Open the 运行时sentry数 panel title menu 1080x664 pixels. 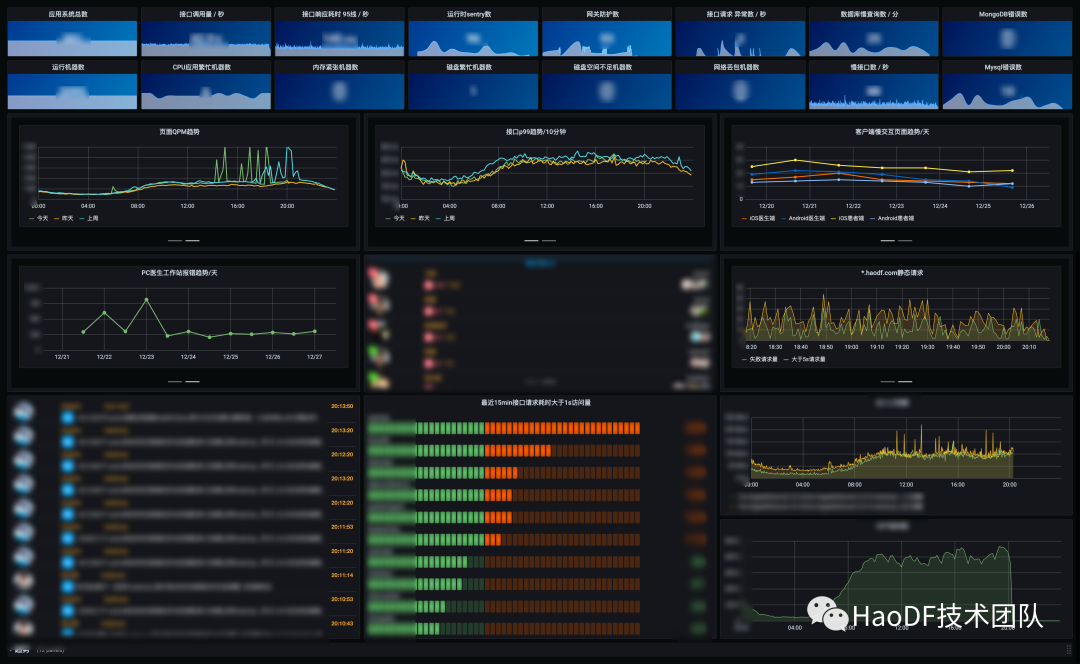click(x=469, y=14)
